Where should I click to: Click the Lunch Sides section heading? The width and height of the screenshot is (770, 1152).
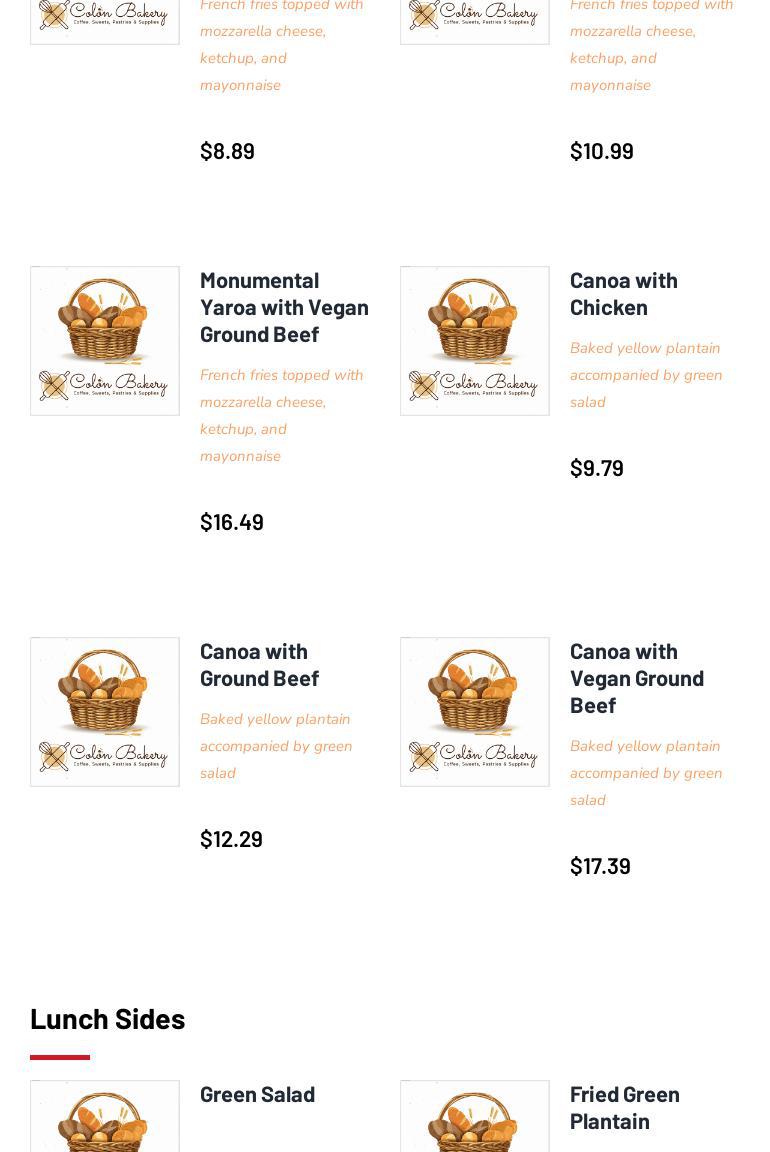[x=108, y=1018]
